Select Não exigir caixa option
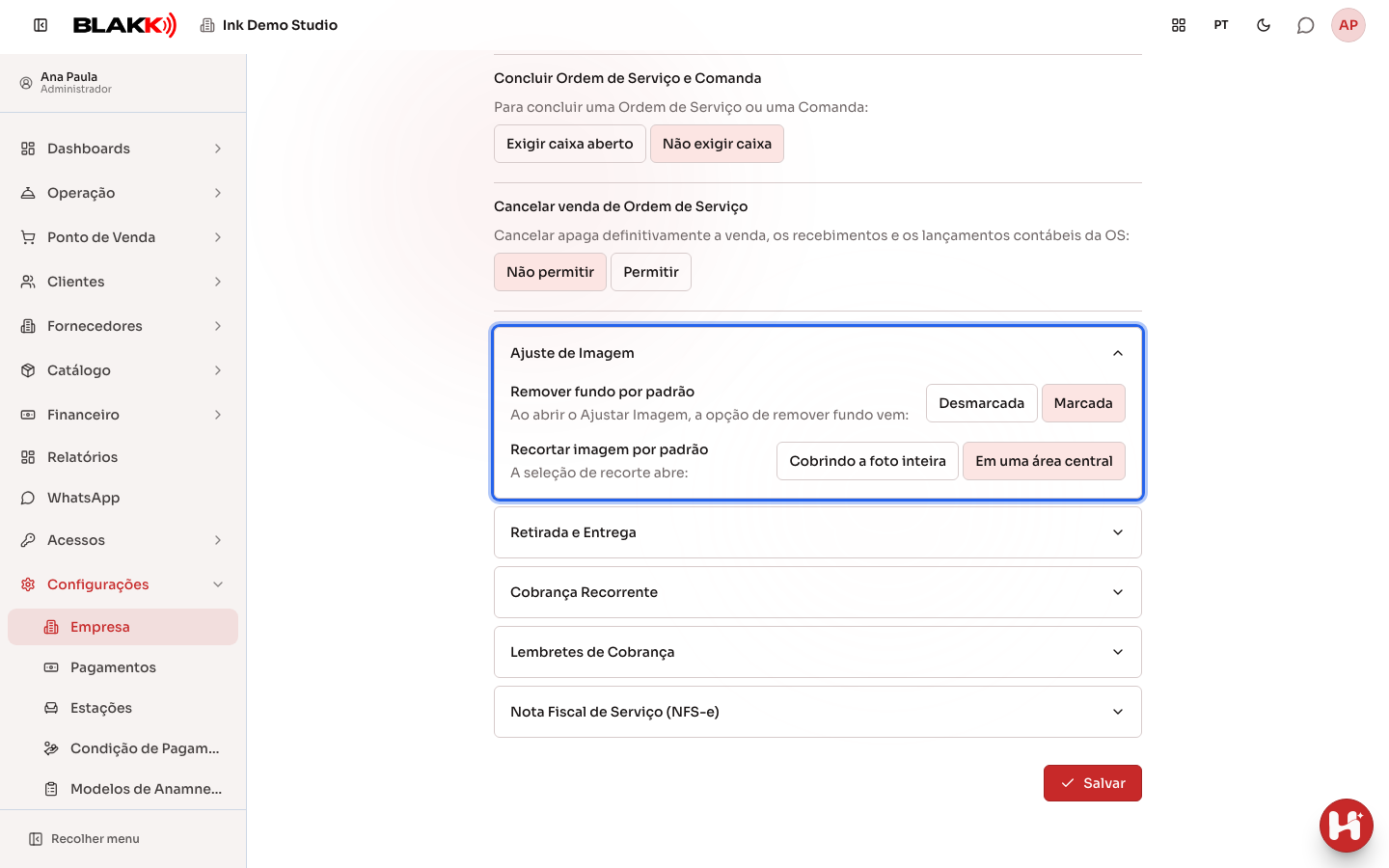Image resolution: width=1389 pixels, height=868 pixels. (717, 144)
